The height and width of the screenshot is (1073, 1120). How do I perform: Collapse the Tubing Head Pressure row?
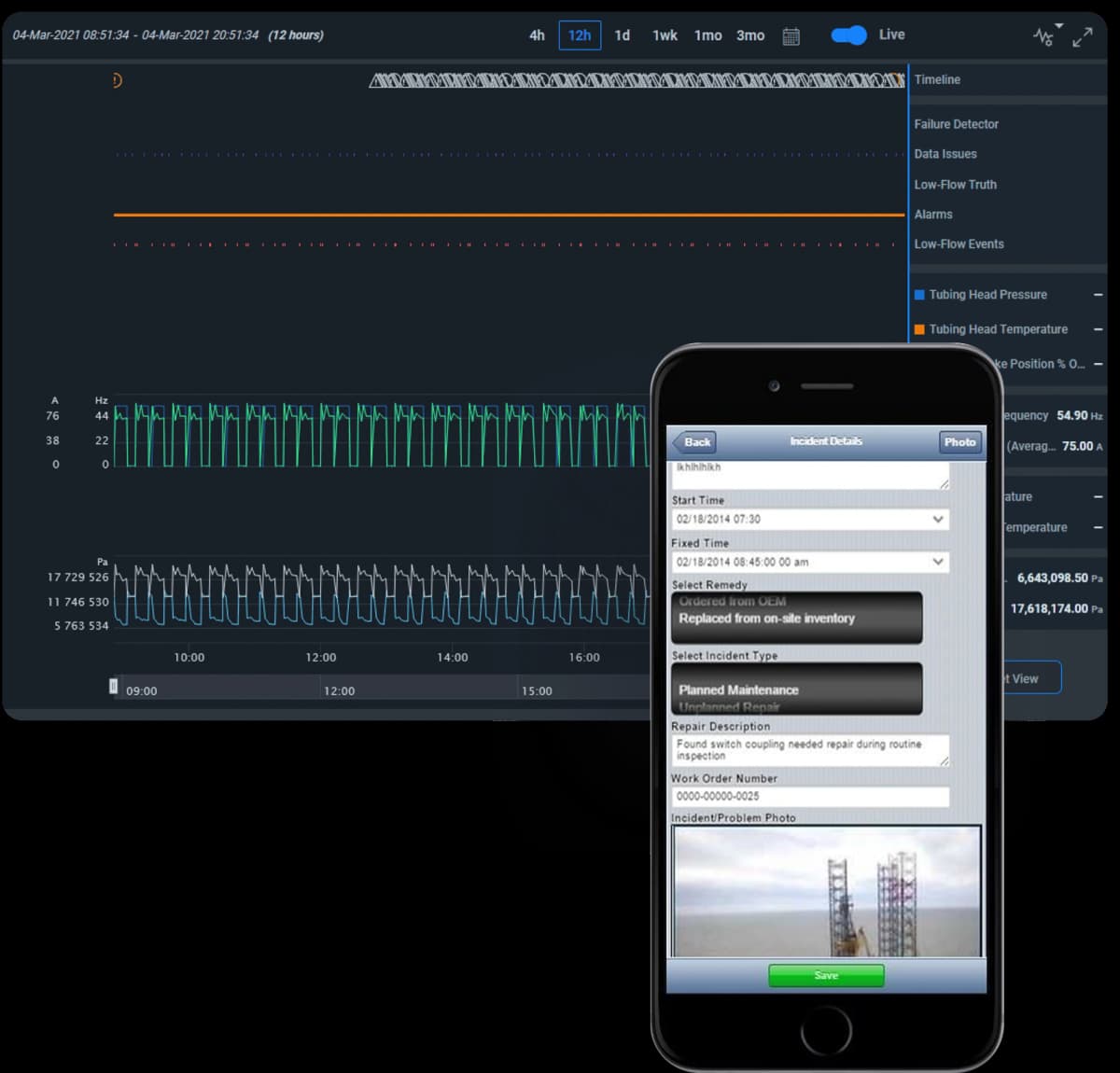point(1099,295)
